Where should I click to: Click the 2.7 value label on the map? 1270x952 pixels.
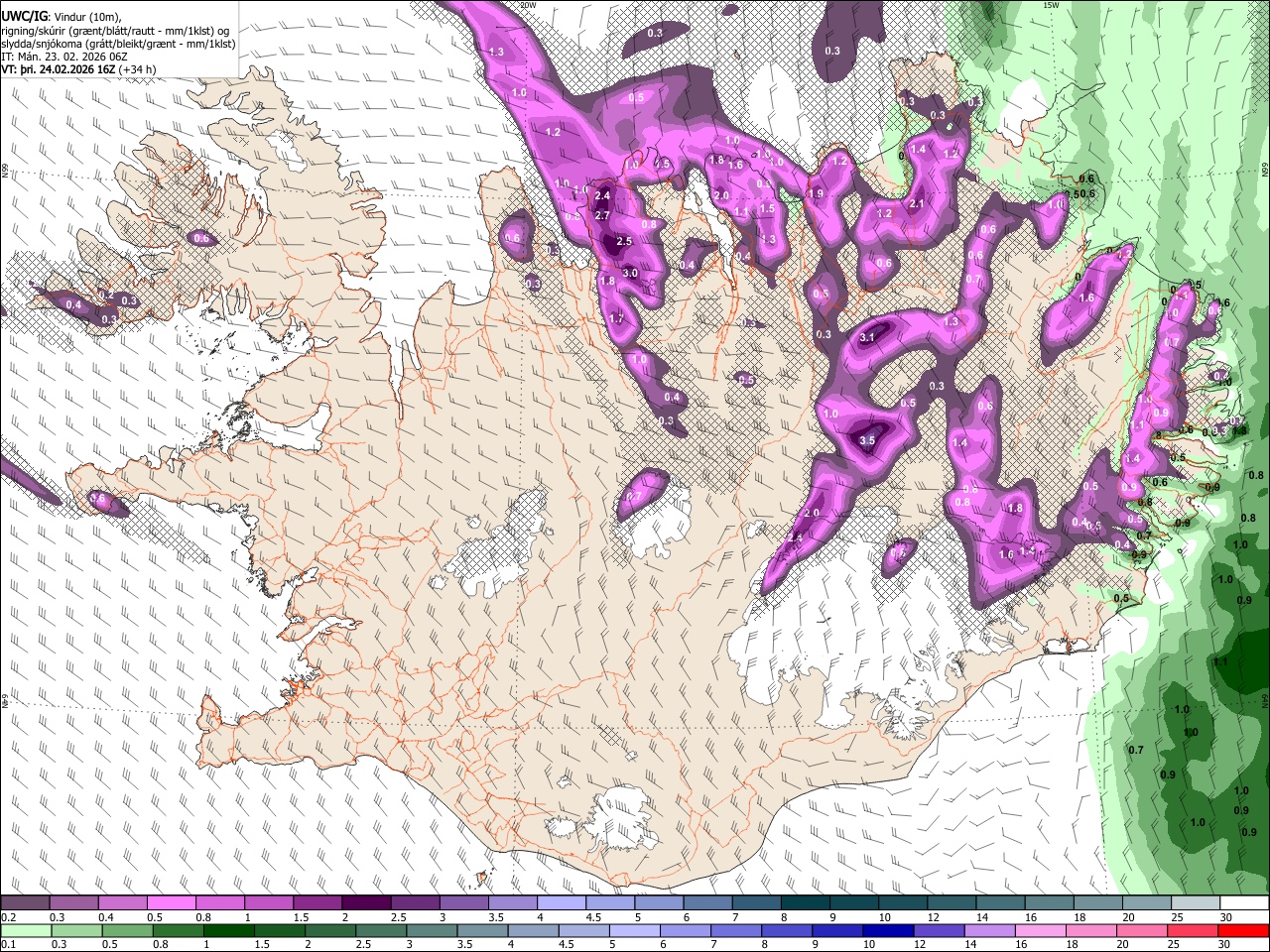pyautogui.click(x=601, y=215)
